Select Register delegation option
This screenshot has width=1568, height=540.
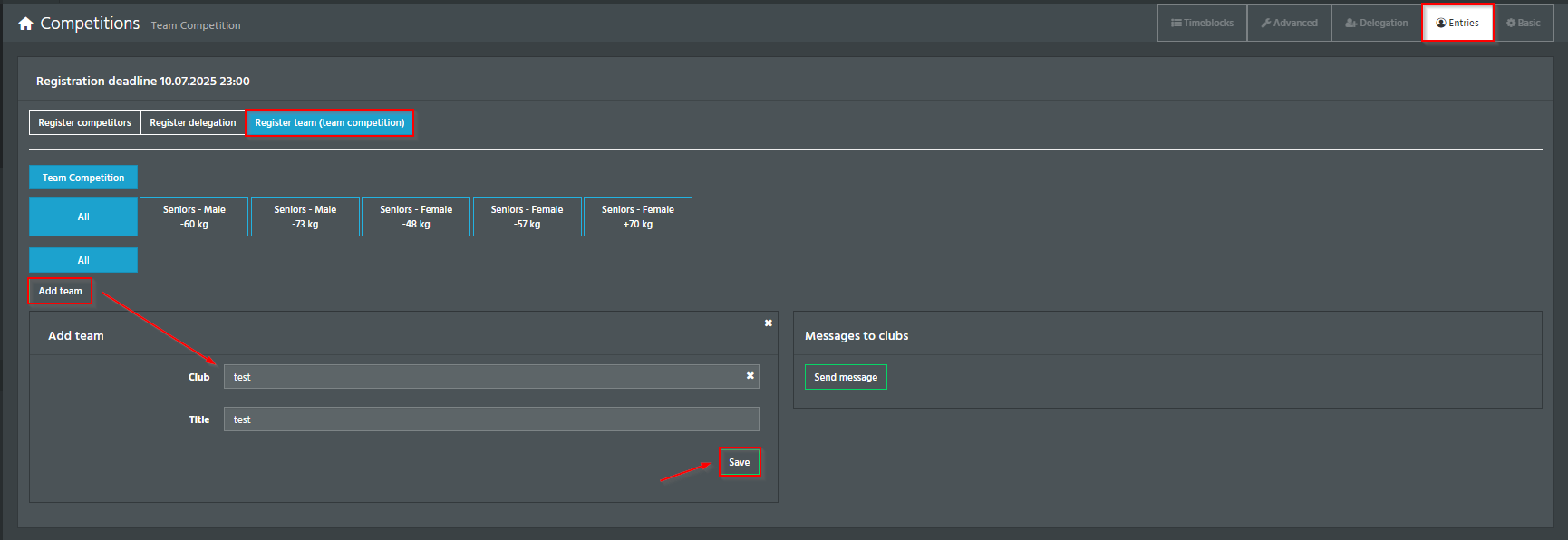pyautogui.click(x=193, y=122)
